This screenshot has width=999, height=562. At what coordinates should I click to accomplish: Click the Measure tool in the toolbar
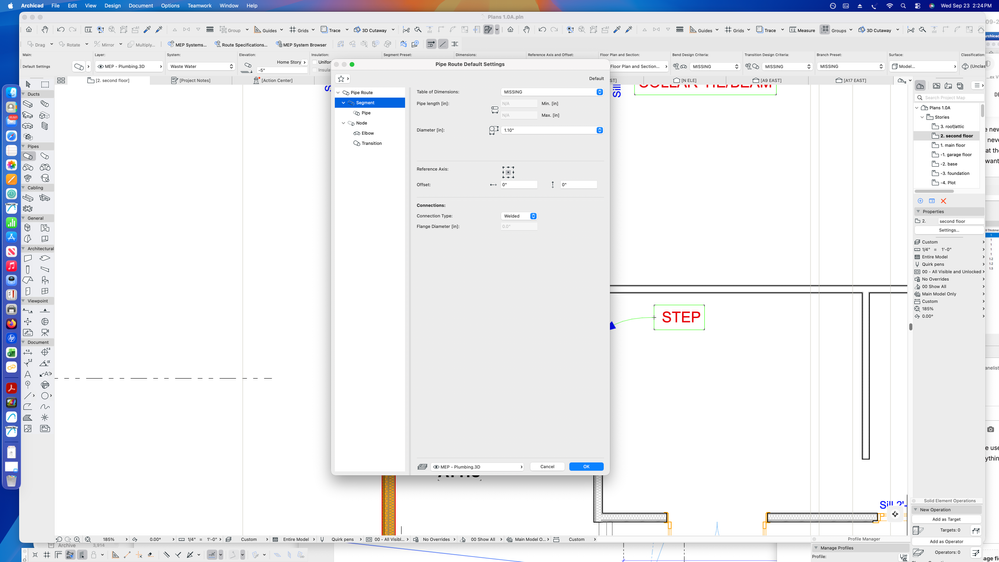[x=802, y=30]
